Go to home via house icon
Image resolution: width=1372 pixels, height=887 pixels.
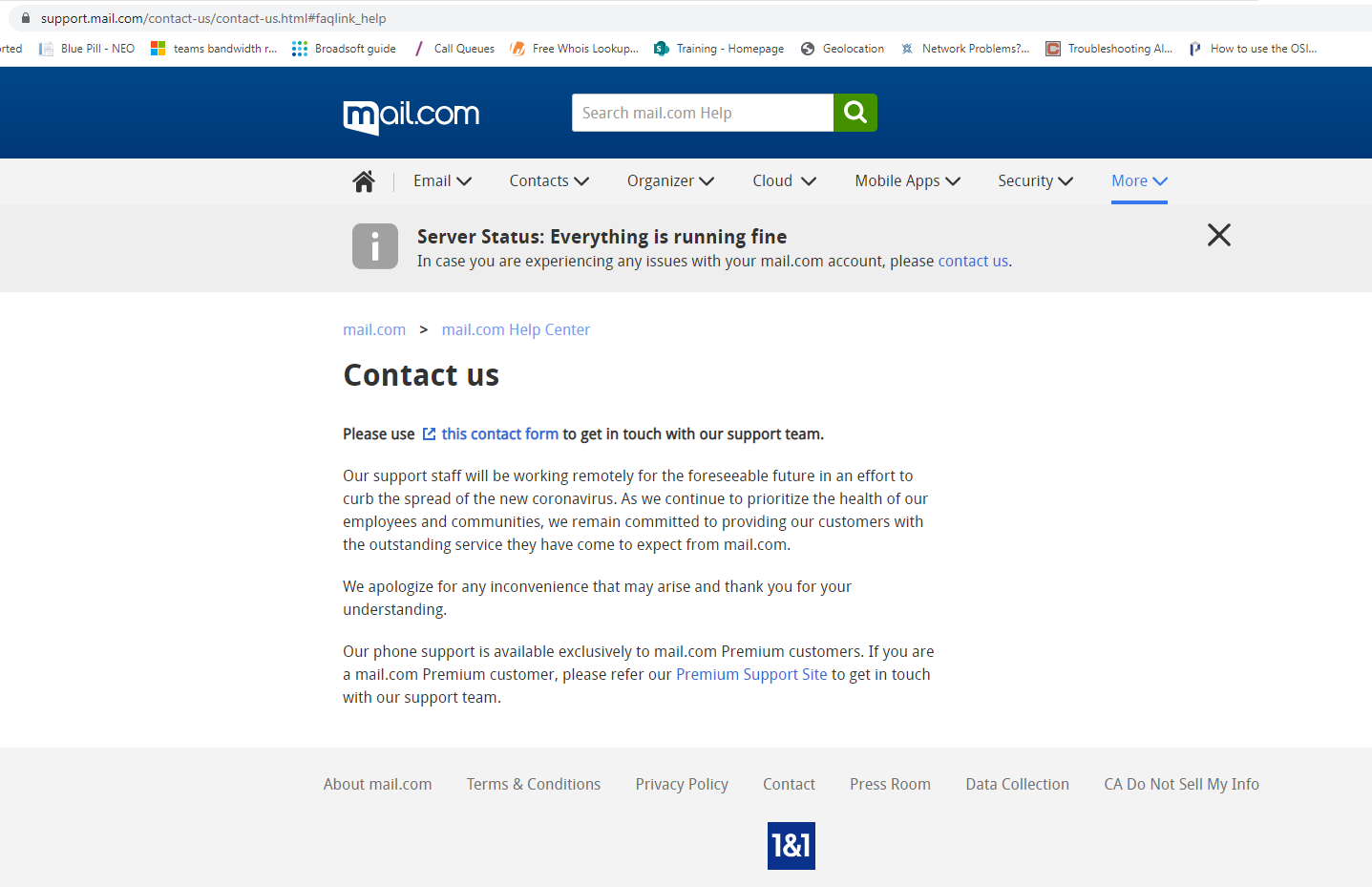(x=364, y=181)
